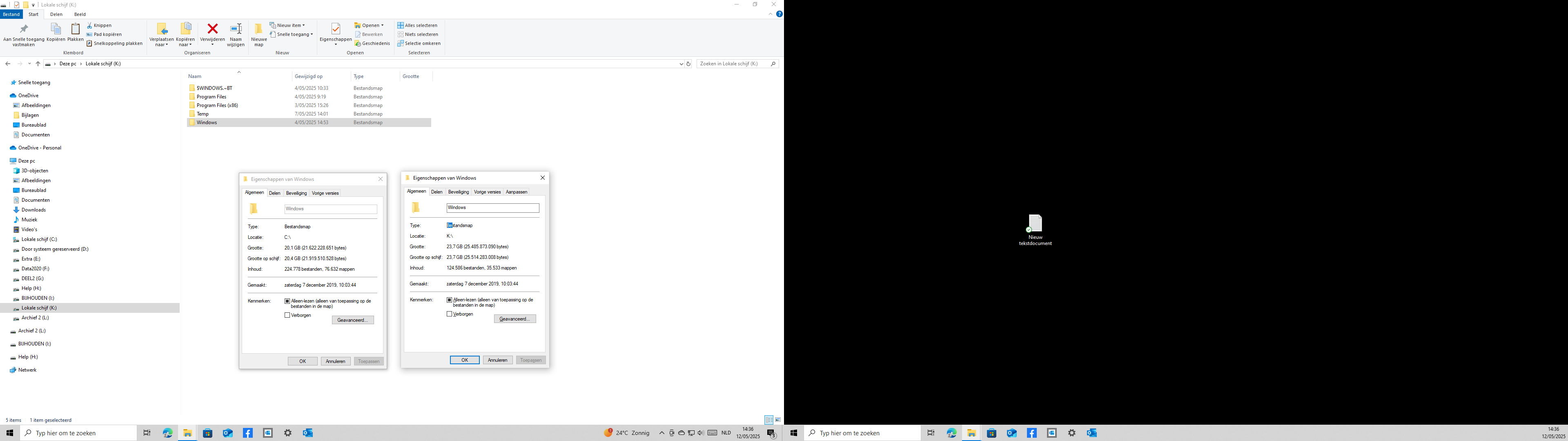Image resolution: width=1568 pixels, height=441 pixels.
Task: Click Annuleren in the K:\ Properties dialog
Action: click(497, 360)
